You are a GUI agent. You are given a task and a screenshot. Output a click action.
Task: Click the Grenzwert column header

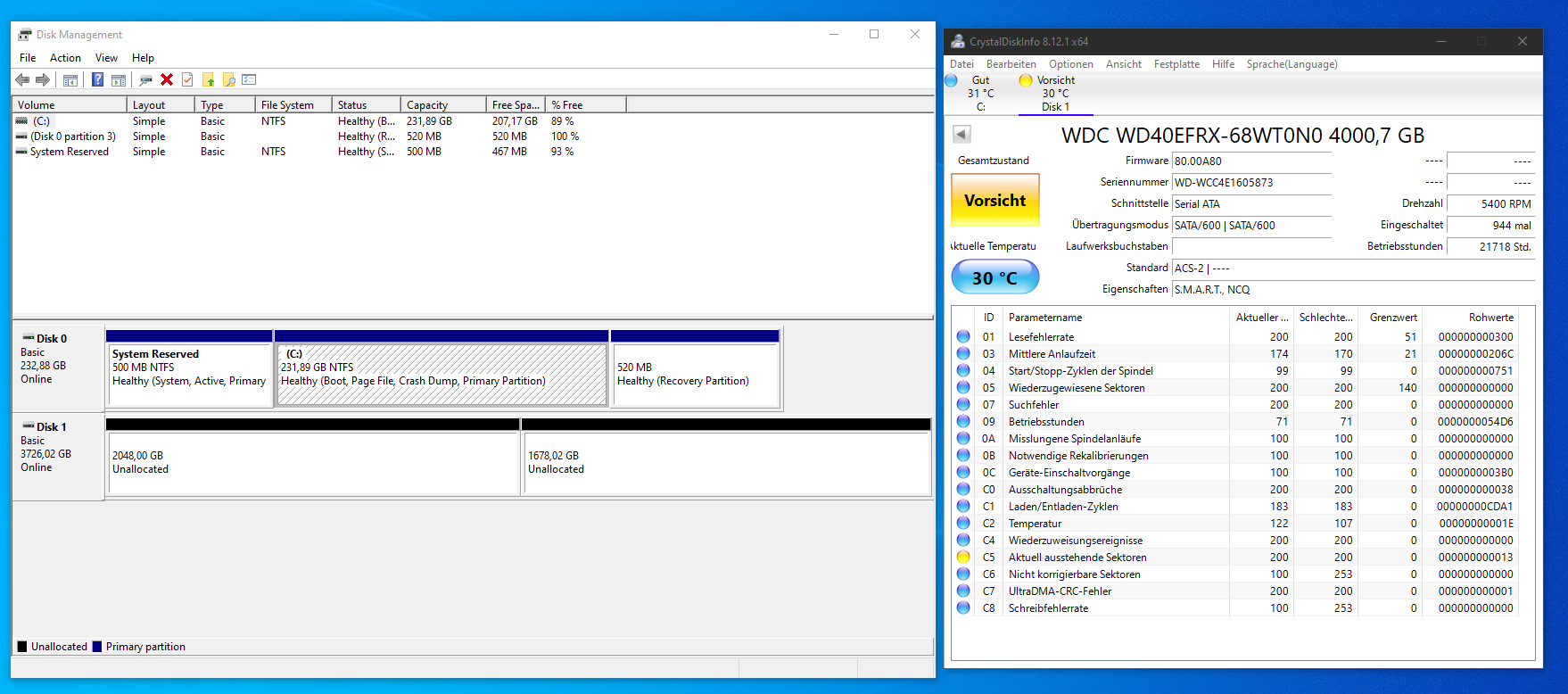(1389, 317)
